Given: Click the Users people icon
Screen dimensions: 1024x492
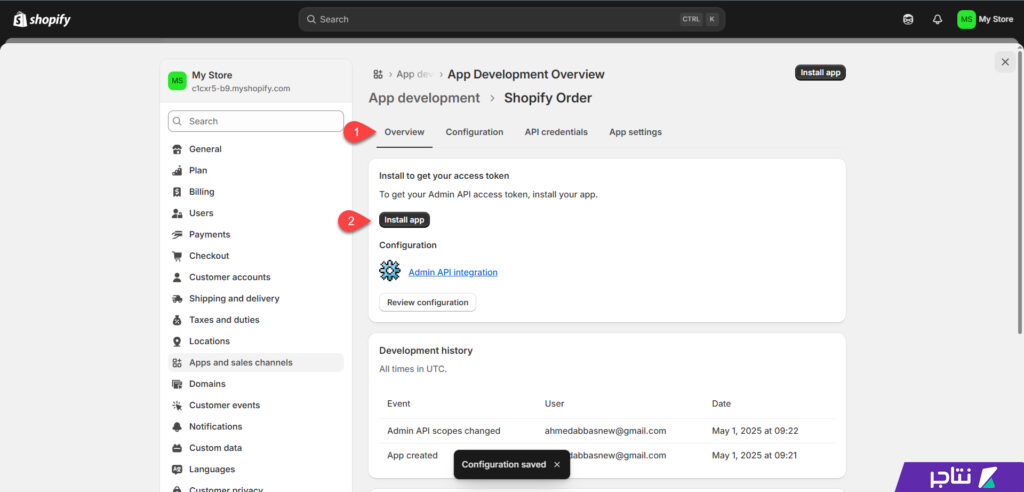Looking at the screenshot, I should tap(177, 213).
